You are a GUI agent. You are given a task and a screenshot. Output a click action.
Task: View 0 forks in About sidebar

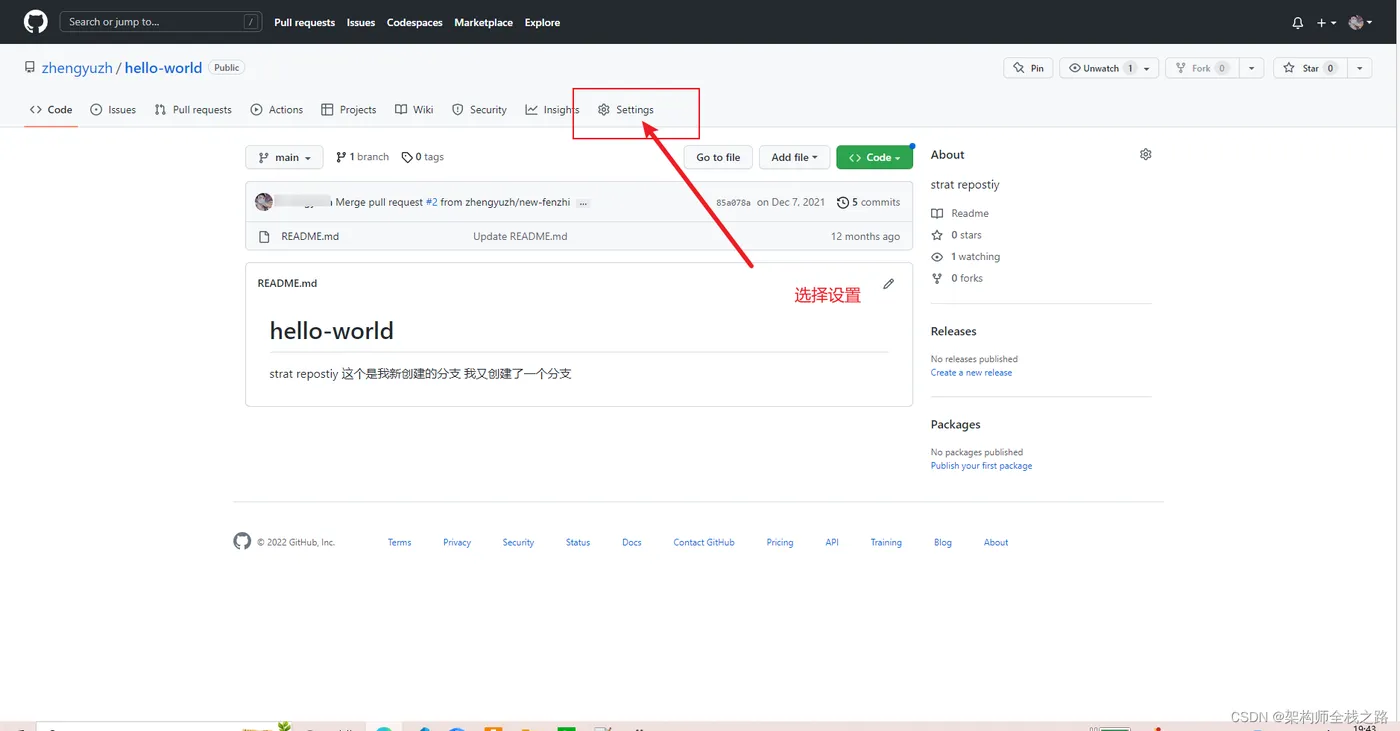pos(957,278)
